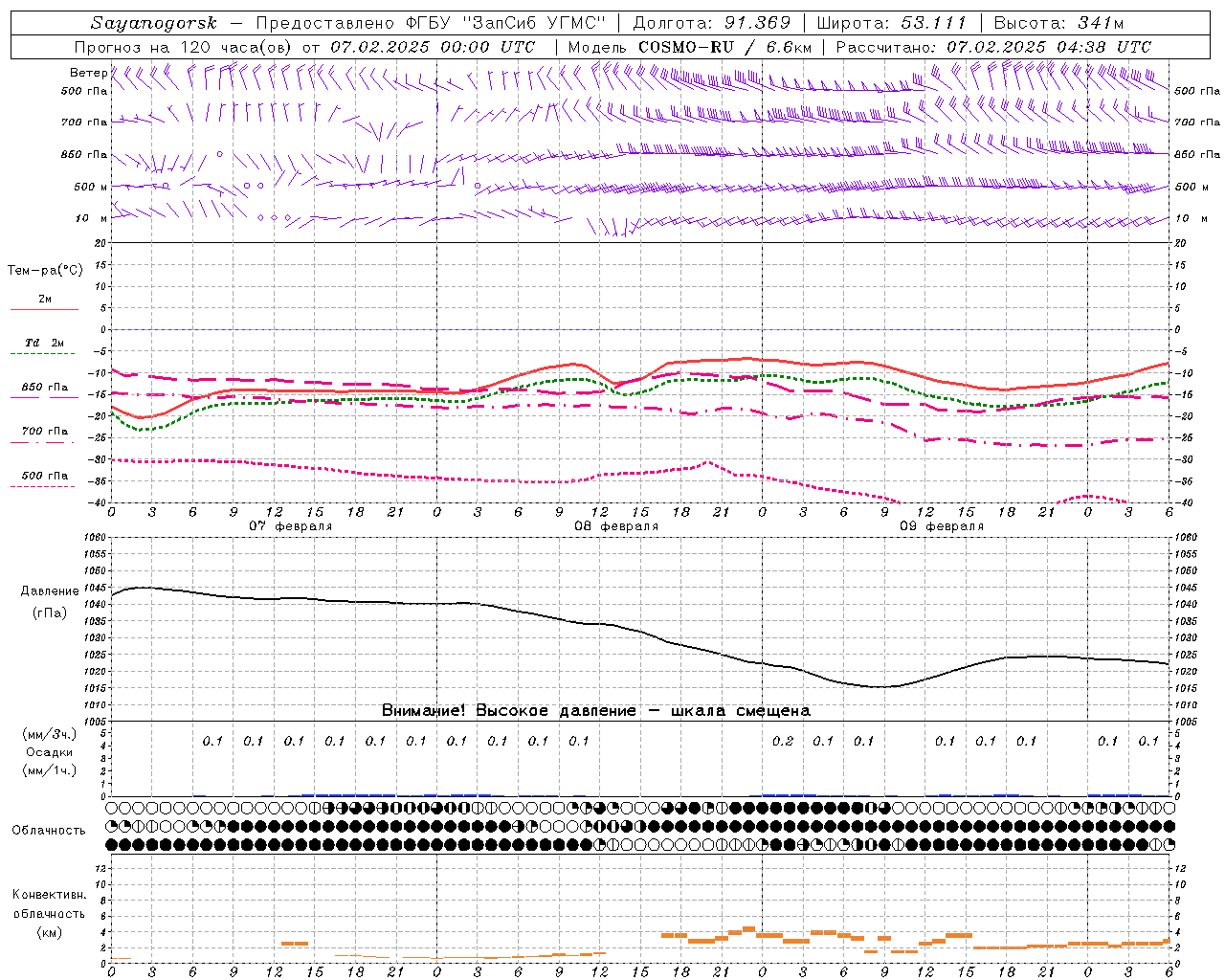The image size is (1225, 980).
Task: Click the (гПа) unit under Давление
Action: (x=50, y=612)
